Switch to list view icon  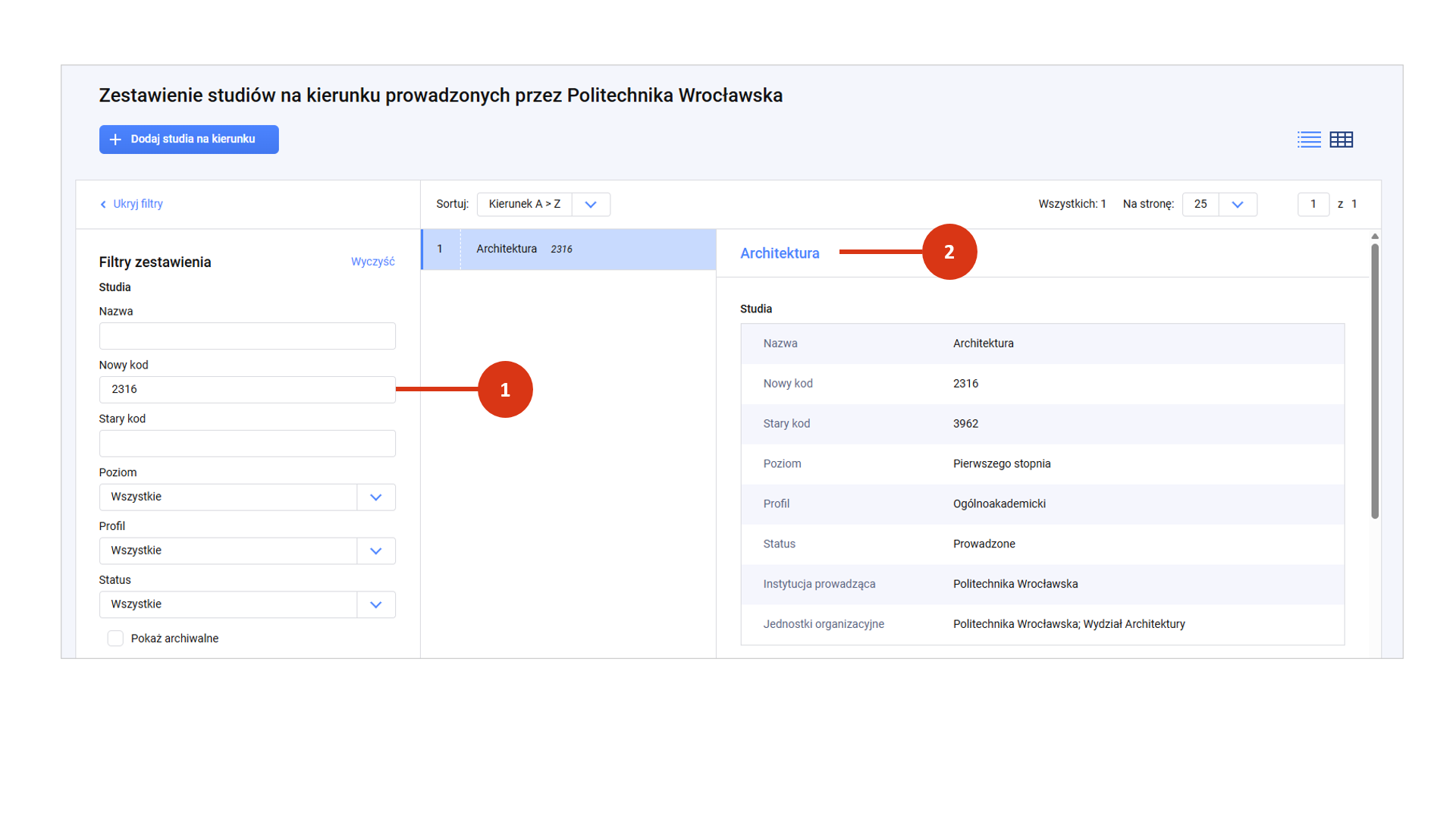point(1309,140)
